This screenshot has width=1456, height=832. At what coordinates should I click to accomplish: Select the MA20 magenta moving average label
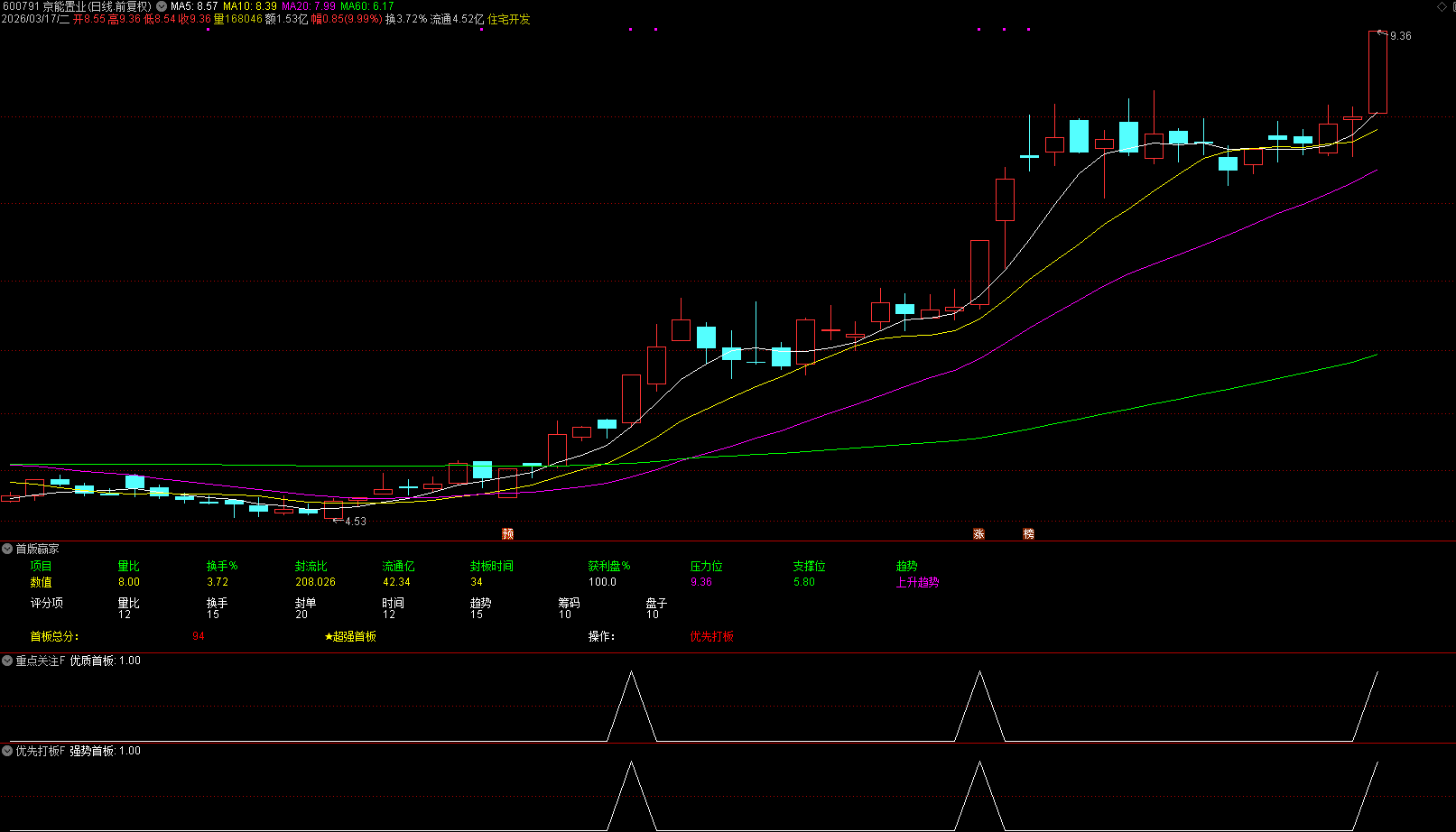(x=309, y=6)
